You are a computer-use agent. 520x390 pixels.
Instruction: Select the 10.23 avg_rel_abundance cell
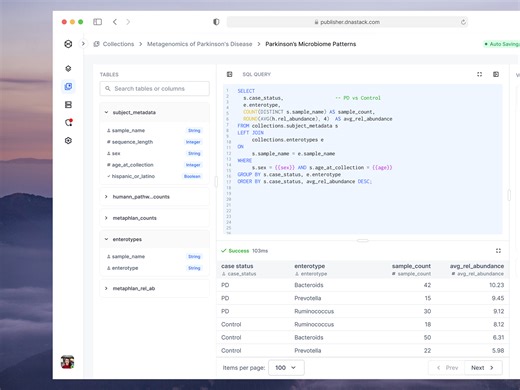coord(497,285)
